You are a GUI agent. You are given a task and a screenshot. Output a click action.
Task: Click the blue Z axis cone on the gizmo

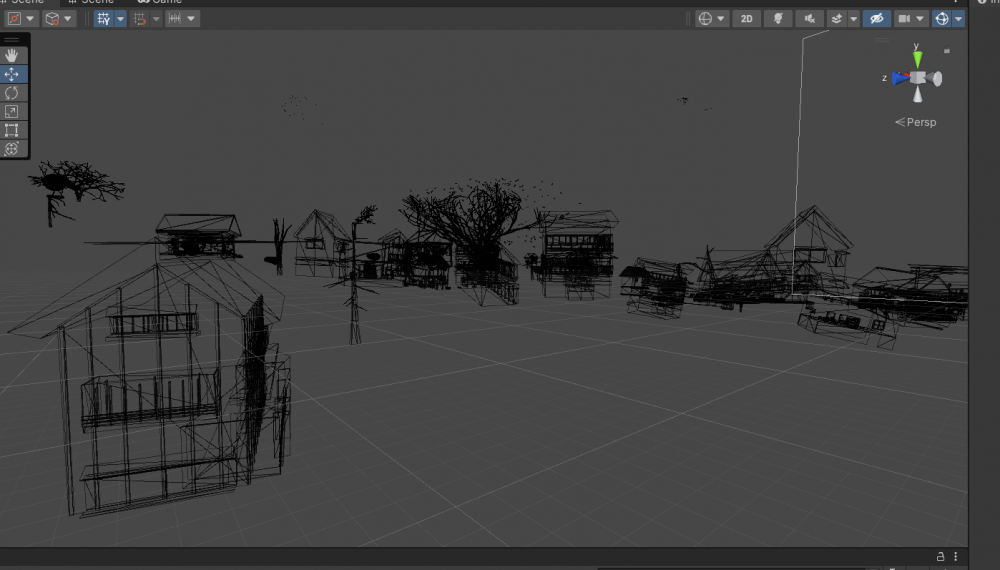pos(901,78)
